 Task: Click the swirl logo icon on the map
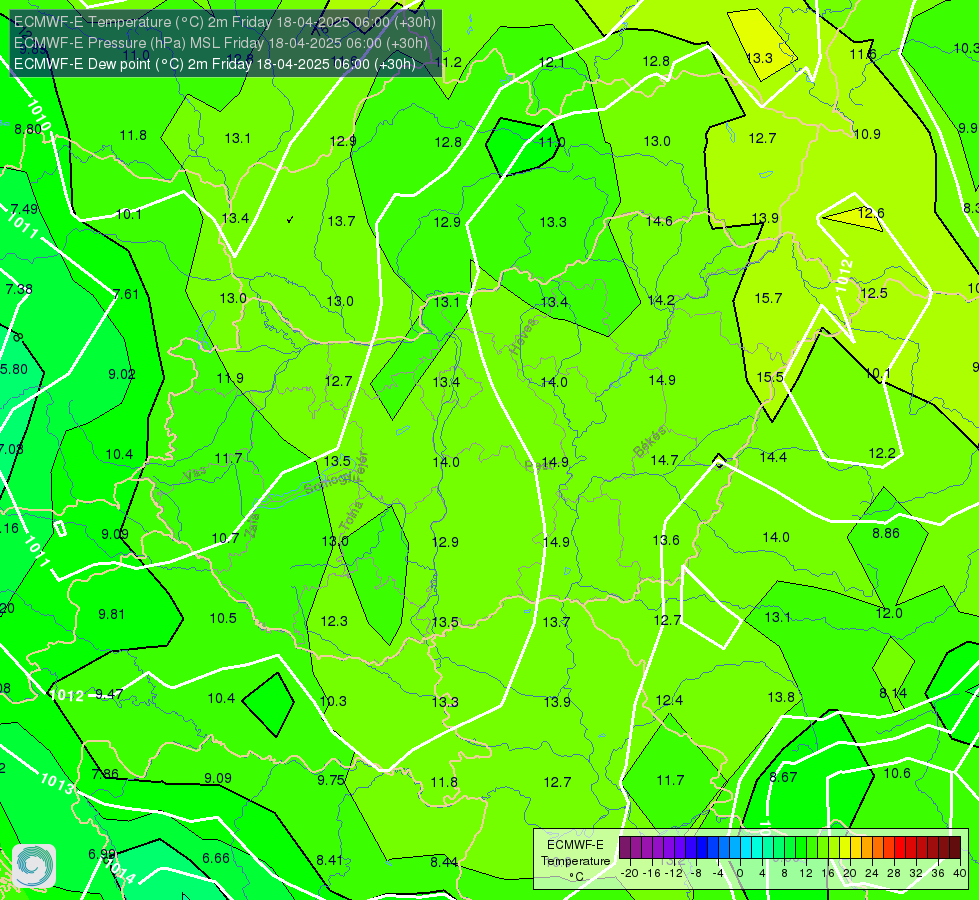(34, 866)
